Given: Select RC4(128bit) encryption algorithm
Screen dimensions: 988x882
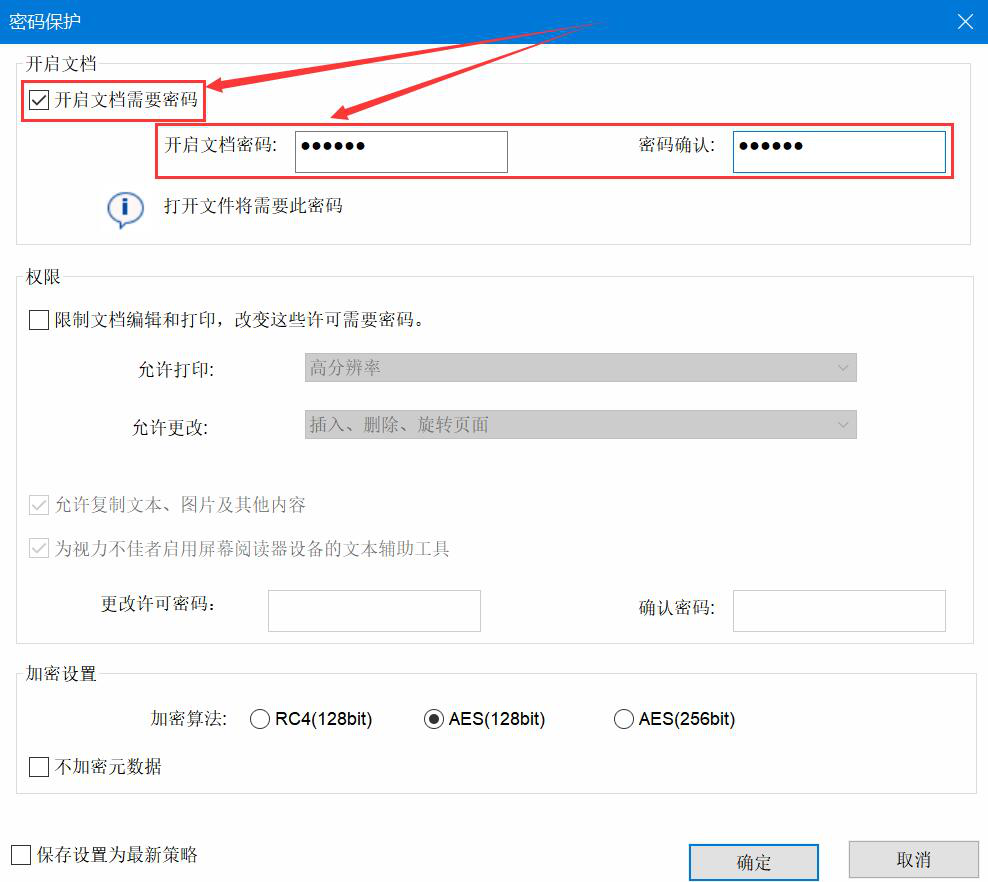Looking at the screenshot, I should (x=260, y=719).
